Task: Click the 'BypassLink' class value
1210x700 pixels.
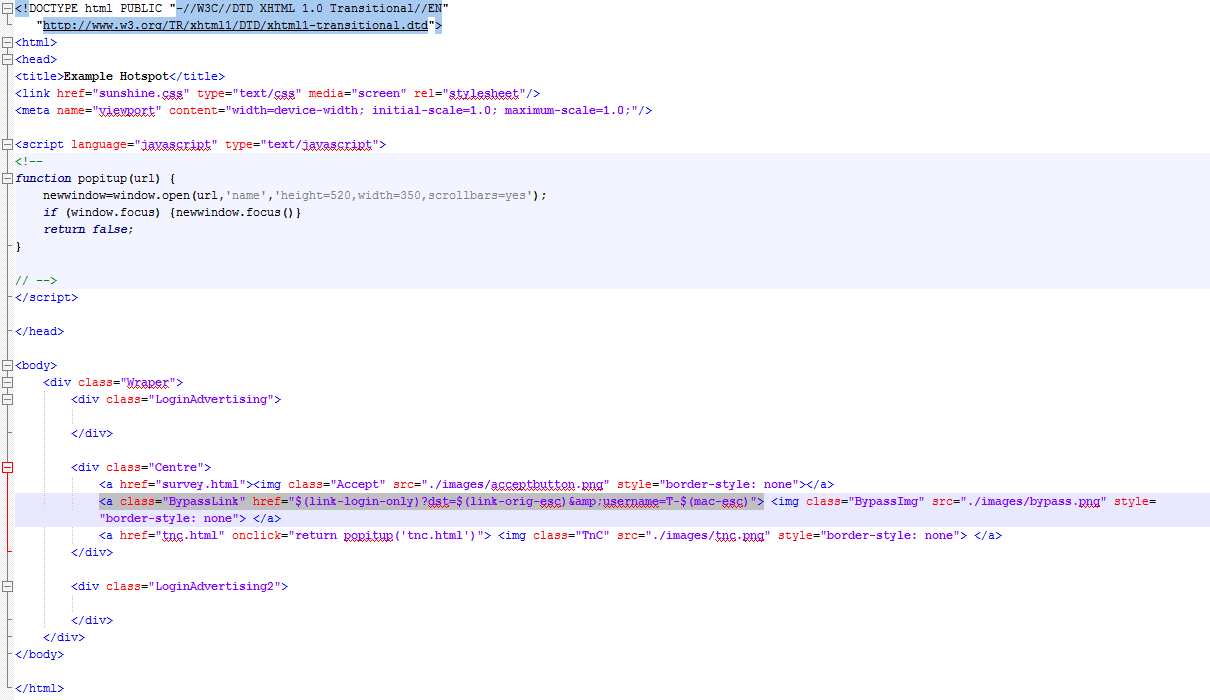Action: point(204,501)
